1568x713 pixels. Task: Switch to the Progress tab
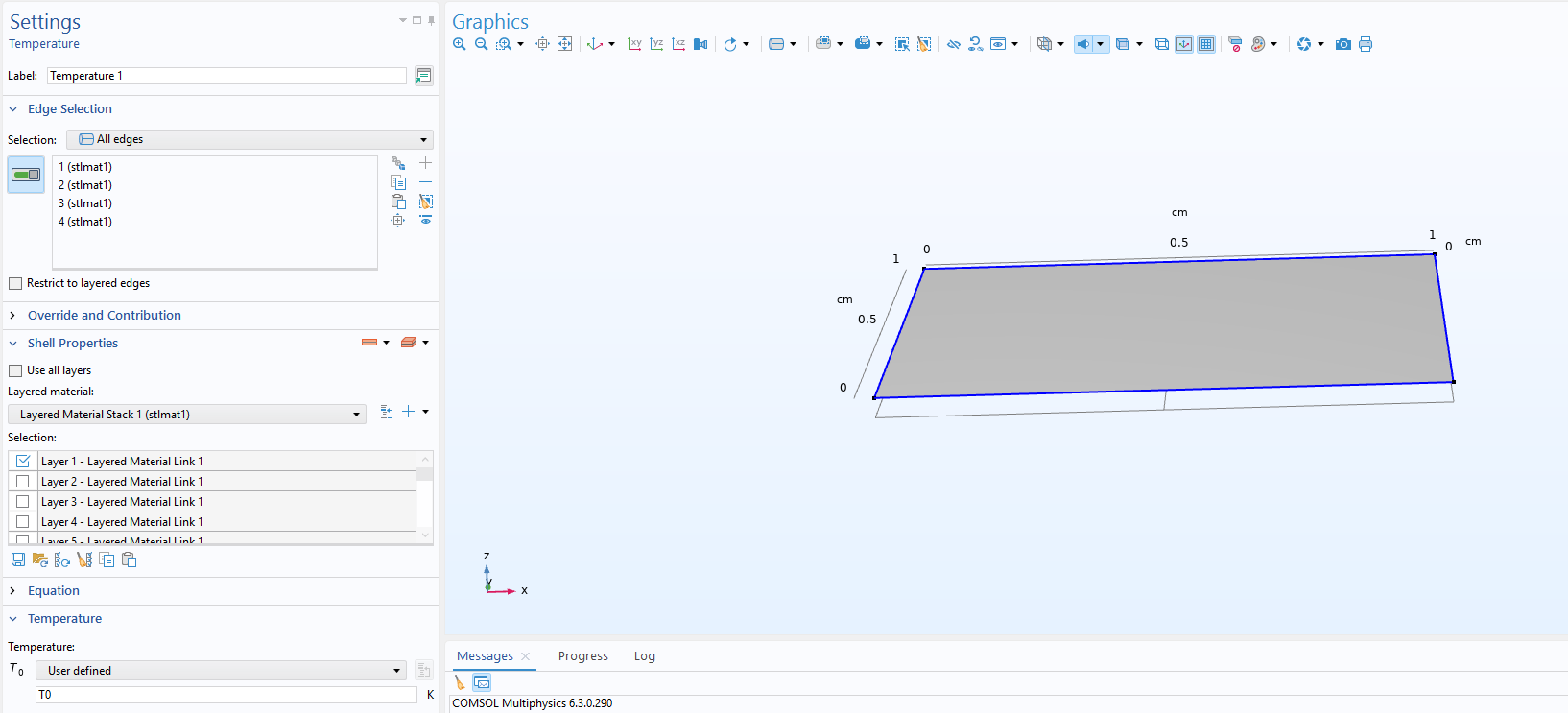[582, 656]
